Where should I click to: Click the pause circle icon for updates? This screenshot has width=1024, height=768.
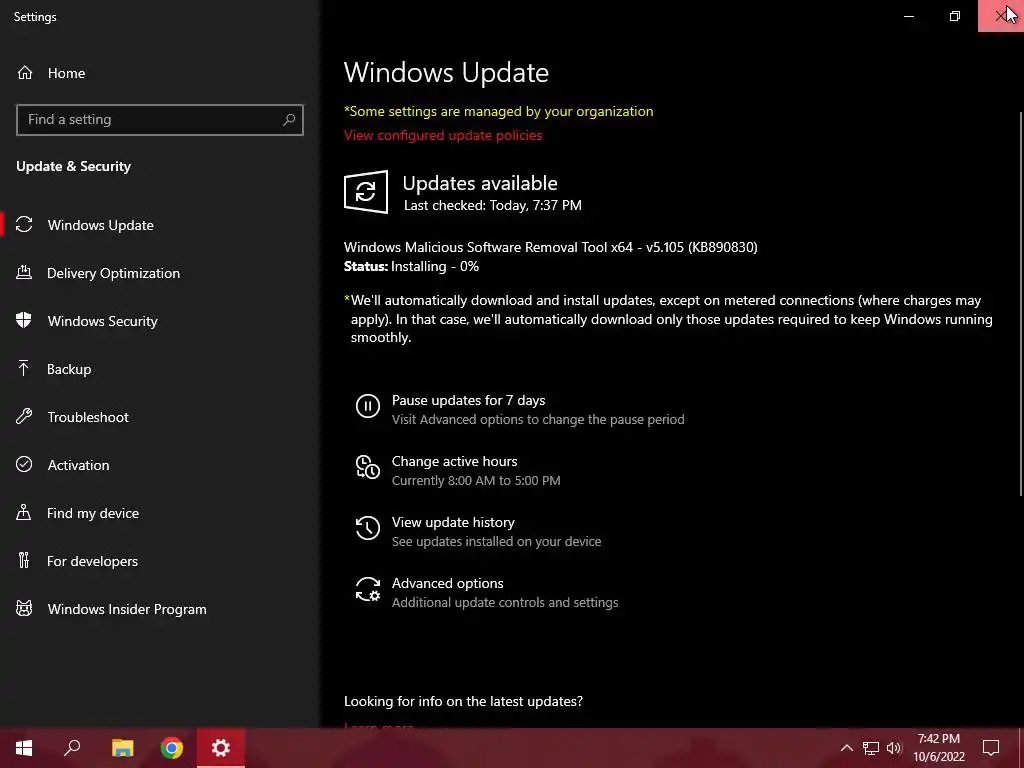tap(368, 406)
